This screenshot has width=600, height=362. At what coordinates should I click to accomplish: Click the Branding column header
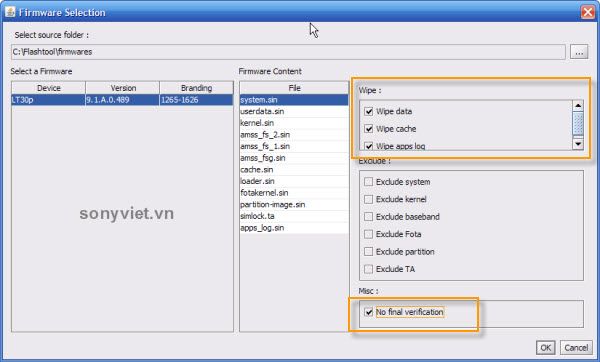coord(196,88)
